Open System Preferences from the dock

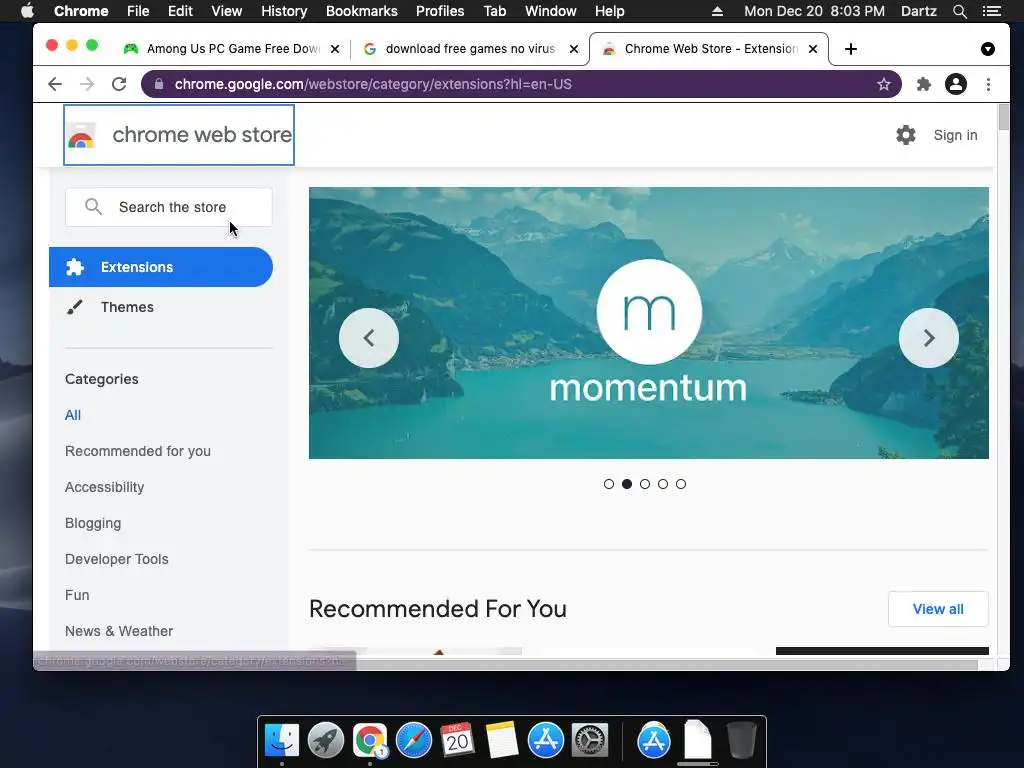(590, 741)
